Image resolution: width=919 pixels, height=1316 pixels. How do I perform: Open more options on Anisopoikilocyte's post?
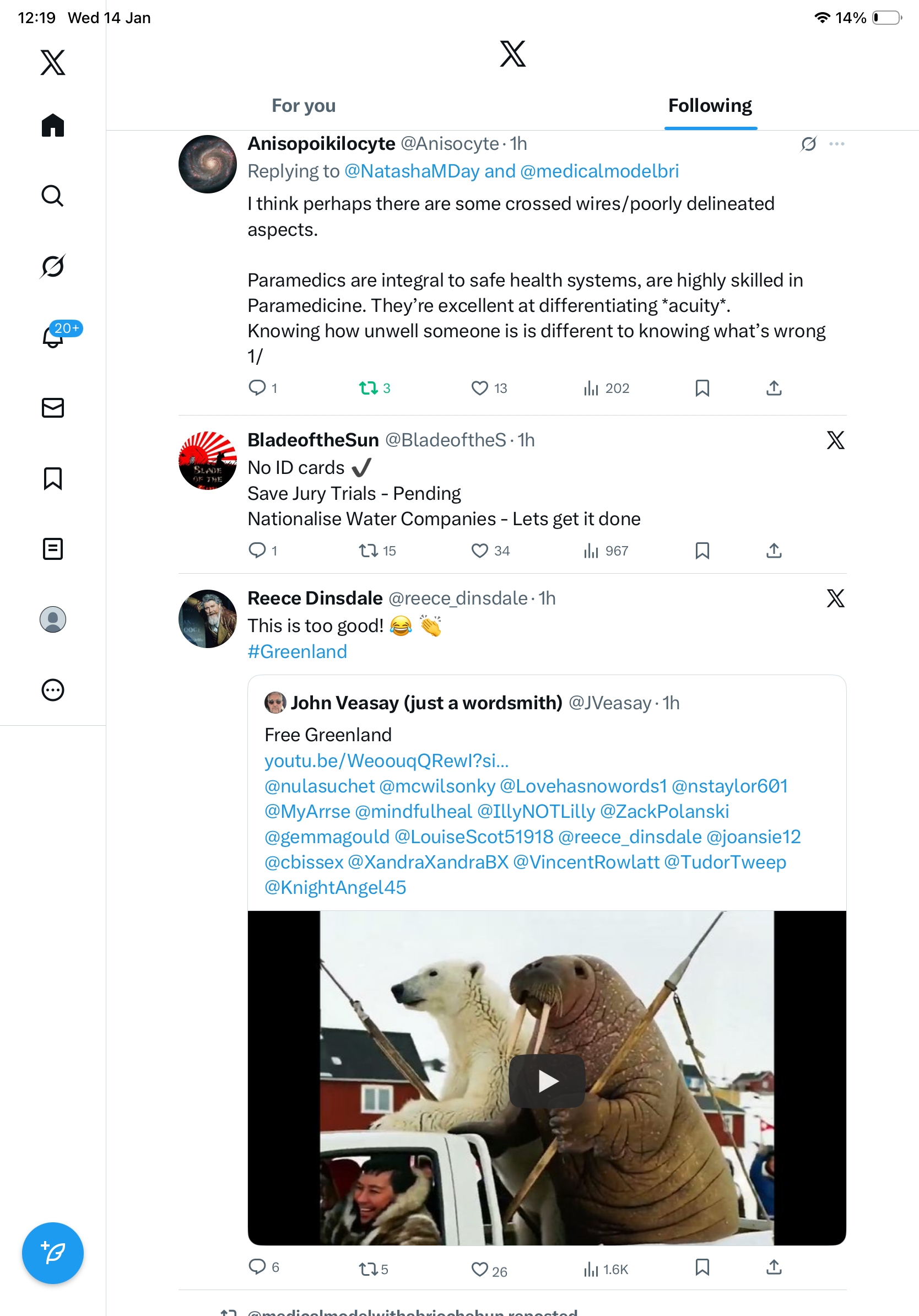[x=836, y=144]
